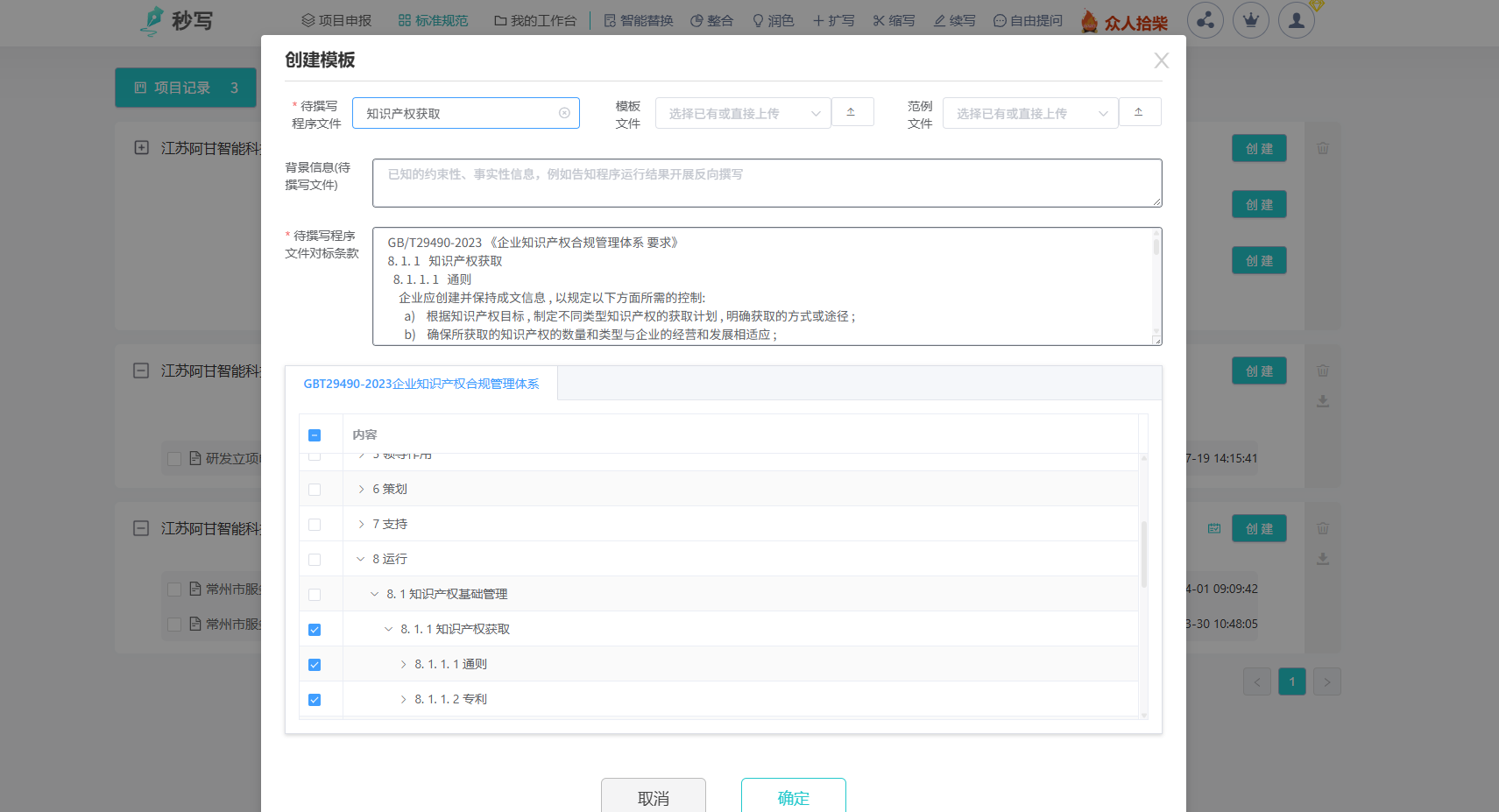Screen dimensions: 1499x812
Task: Collapse the 8 运行 tree node
Action: (x=360, y=558)
